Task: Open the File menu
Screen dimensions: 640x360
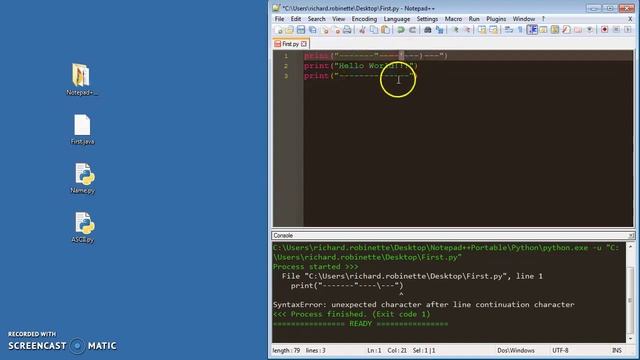Action: point(279,19)
